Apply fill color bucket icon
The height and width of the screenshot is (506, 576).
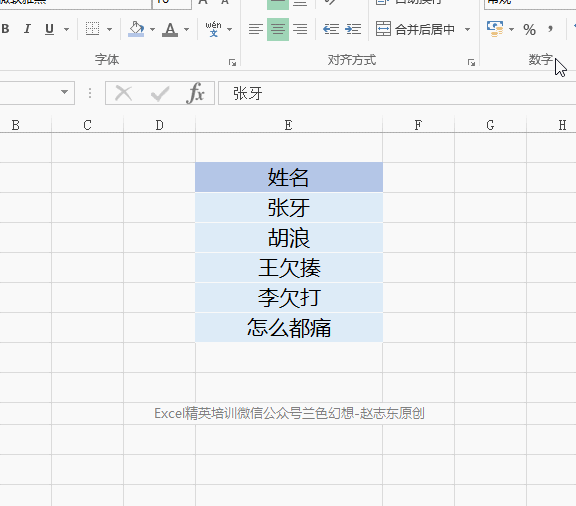pyautogui.click(x=136, y=29)
